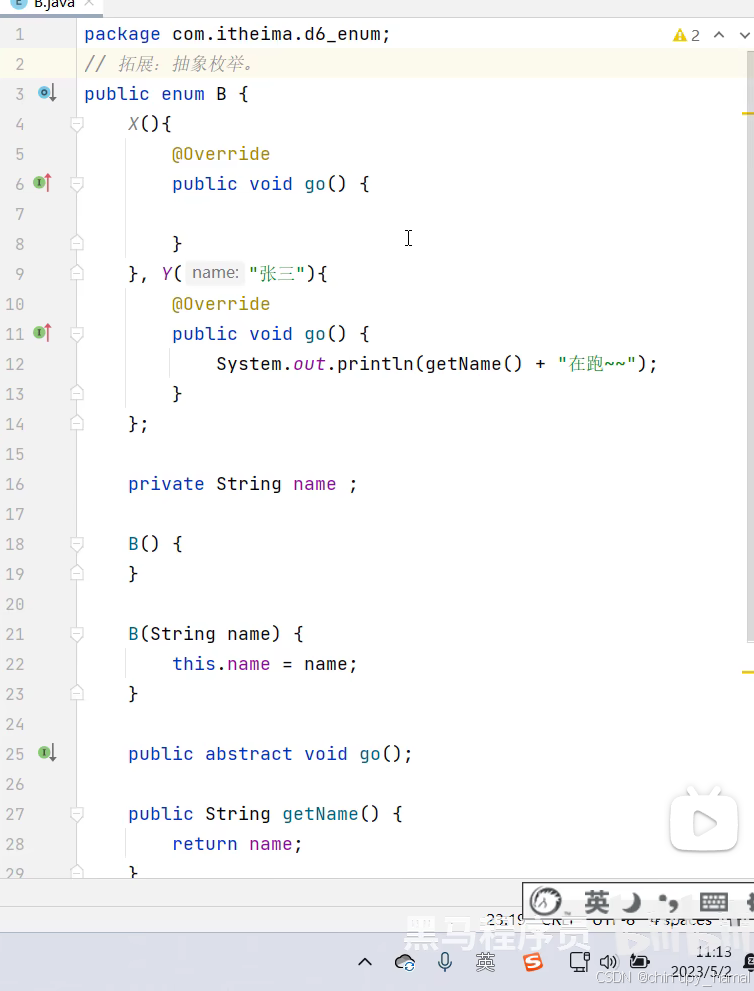Click line number 15 in the gutter
The height and width of the screenshot is (991, 754).
tap(15, 454)
